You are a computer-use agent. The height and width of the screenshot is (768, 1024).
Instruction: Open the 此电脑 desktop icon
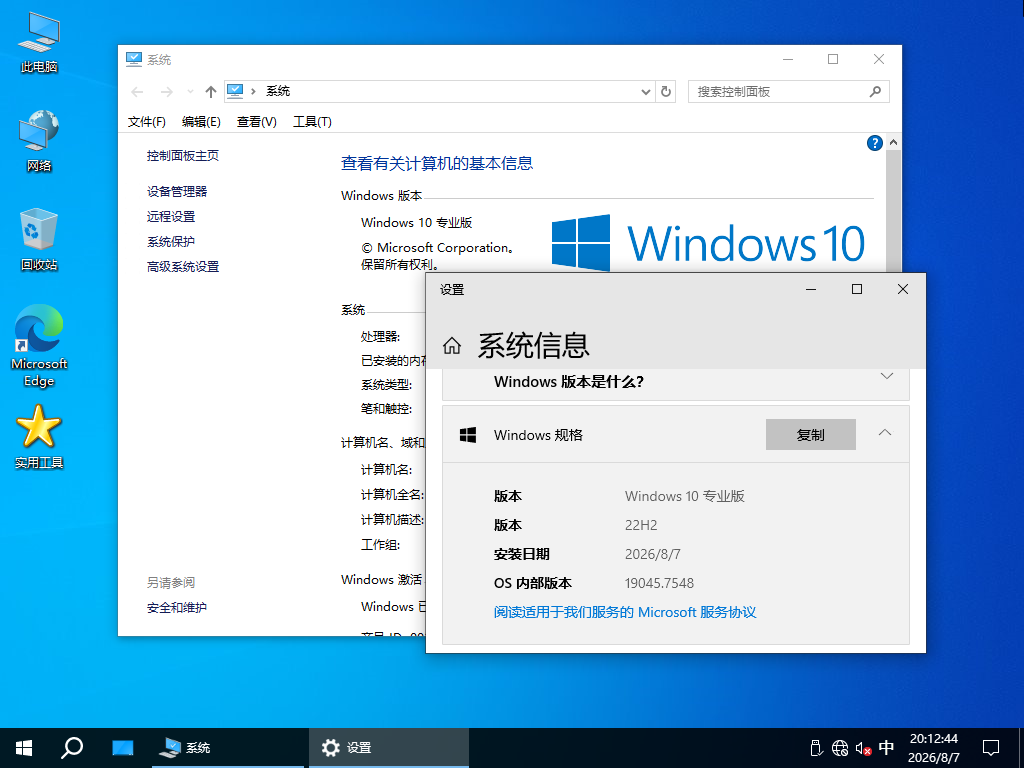click(x=39, y=42)
